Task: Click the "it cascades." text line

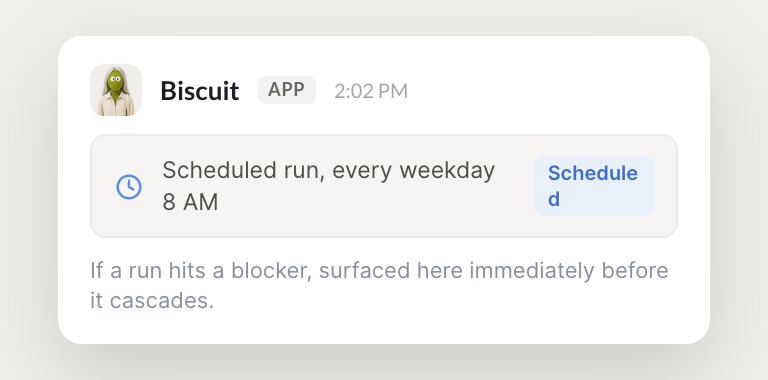Action: coord(152,301)
